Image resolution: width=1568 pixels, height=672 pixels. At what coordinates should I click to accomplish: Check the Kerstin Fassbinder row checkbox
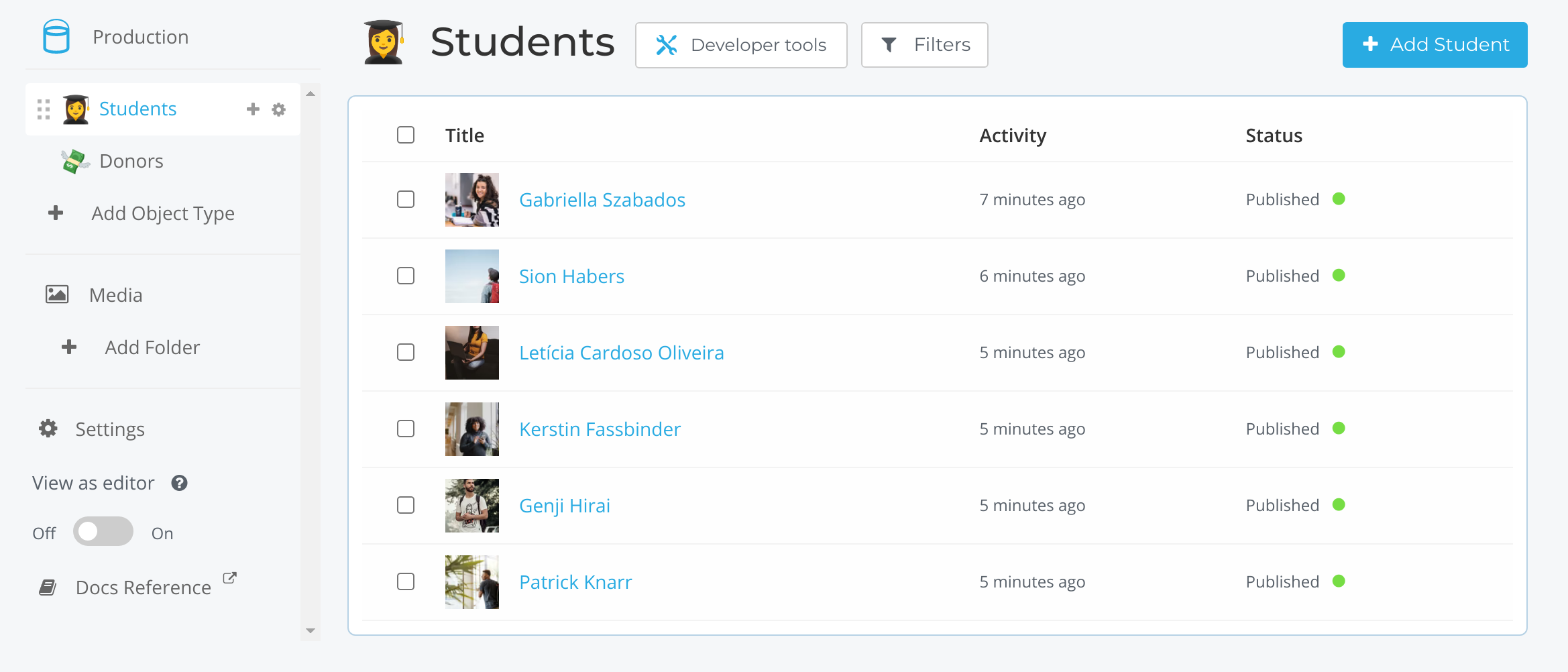[406, 429]
